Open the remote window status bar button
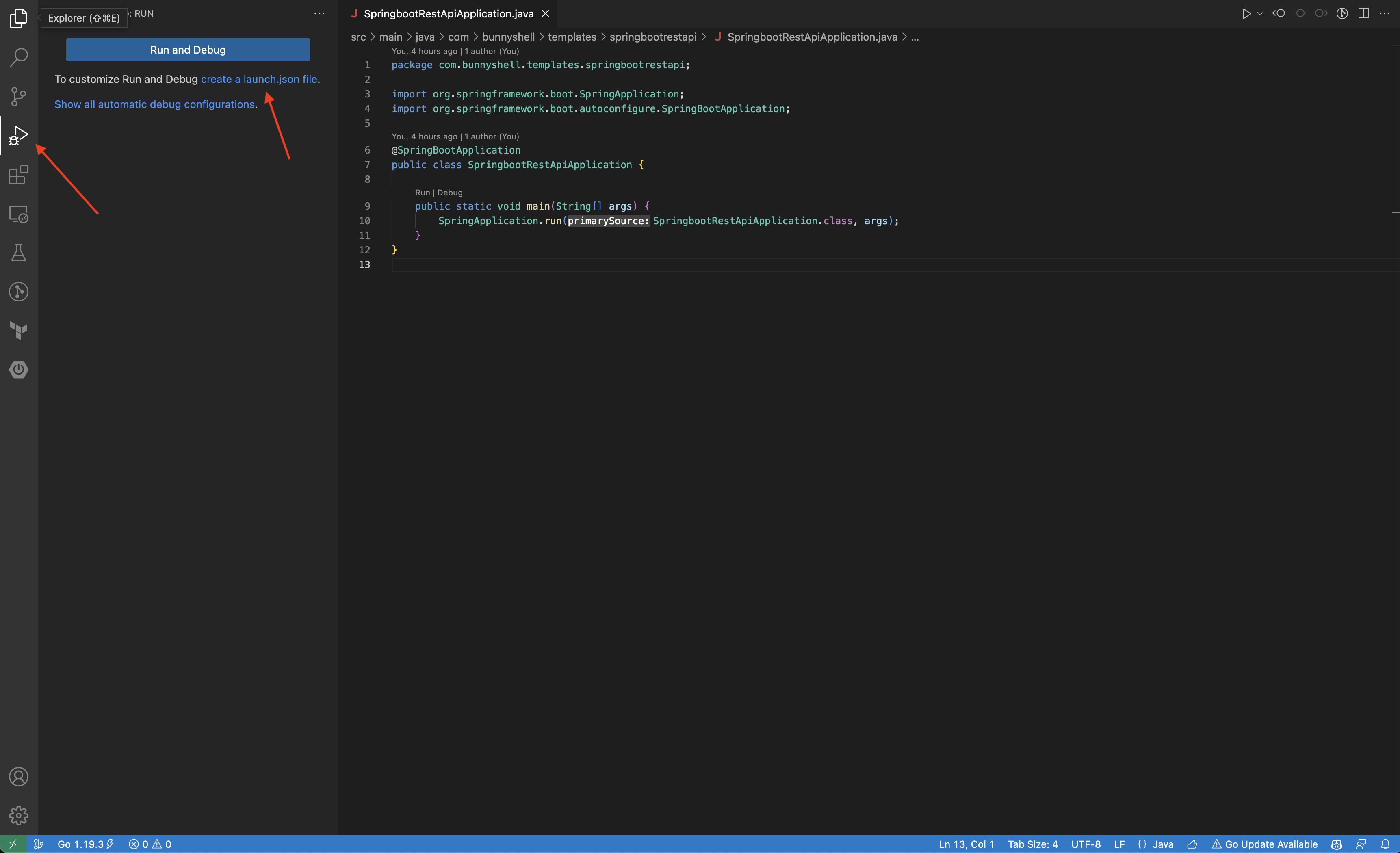1400x853 pixels. (13, 844)
